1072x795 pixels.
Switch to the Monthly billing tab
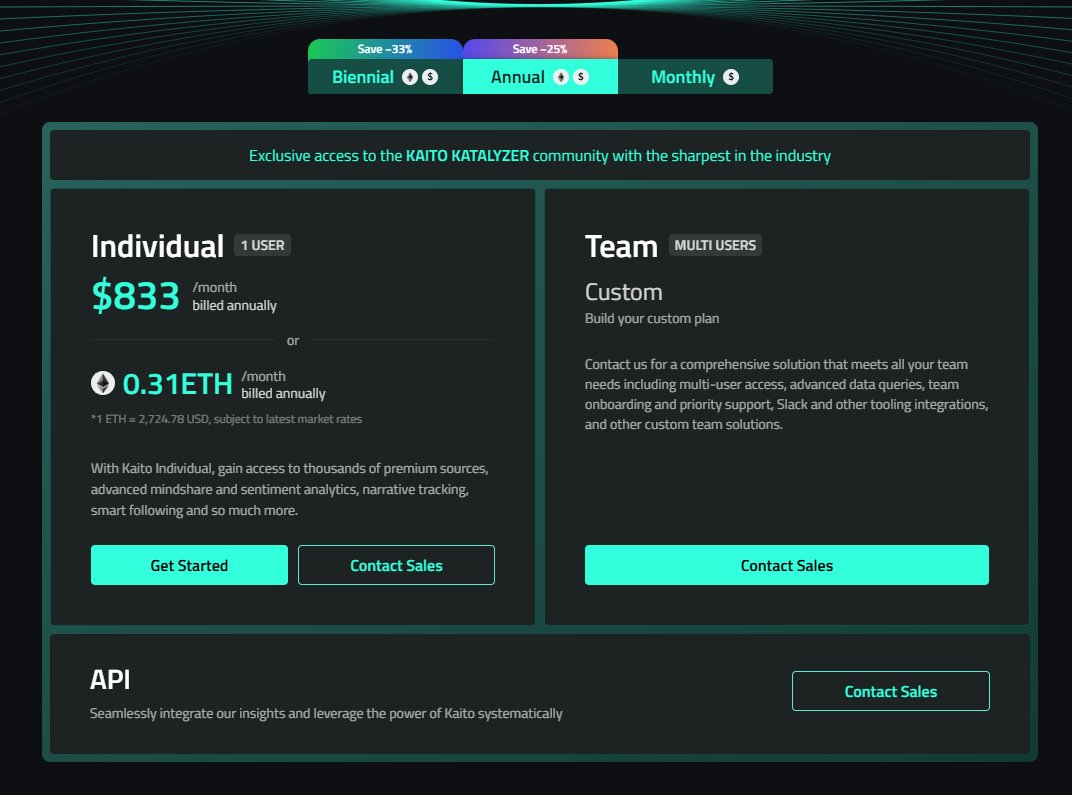tap(695, 77)
